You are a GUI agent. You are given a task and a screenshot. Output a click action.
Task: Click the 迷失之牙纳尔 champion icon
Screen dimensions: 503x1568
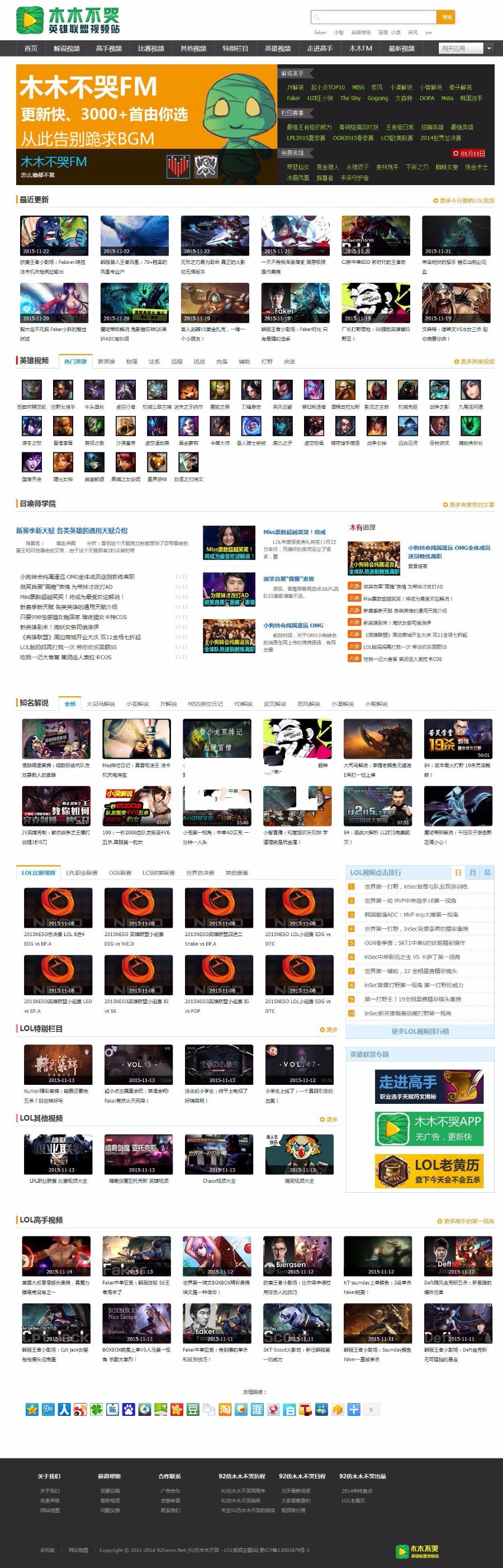pos(188,390)
